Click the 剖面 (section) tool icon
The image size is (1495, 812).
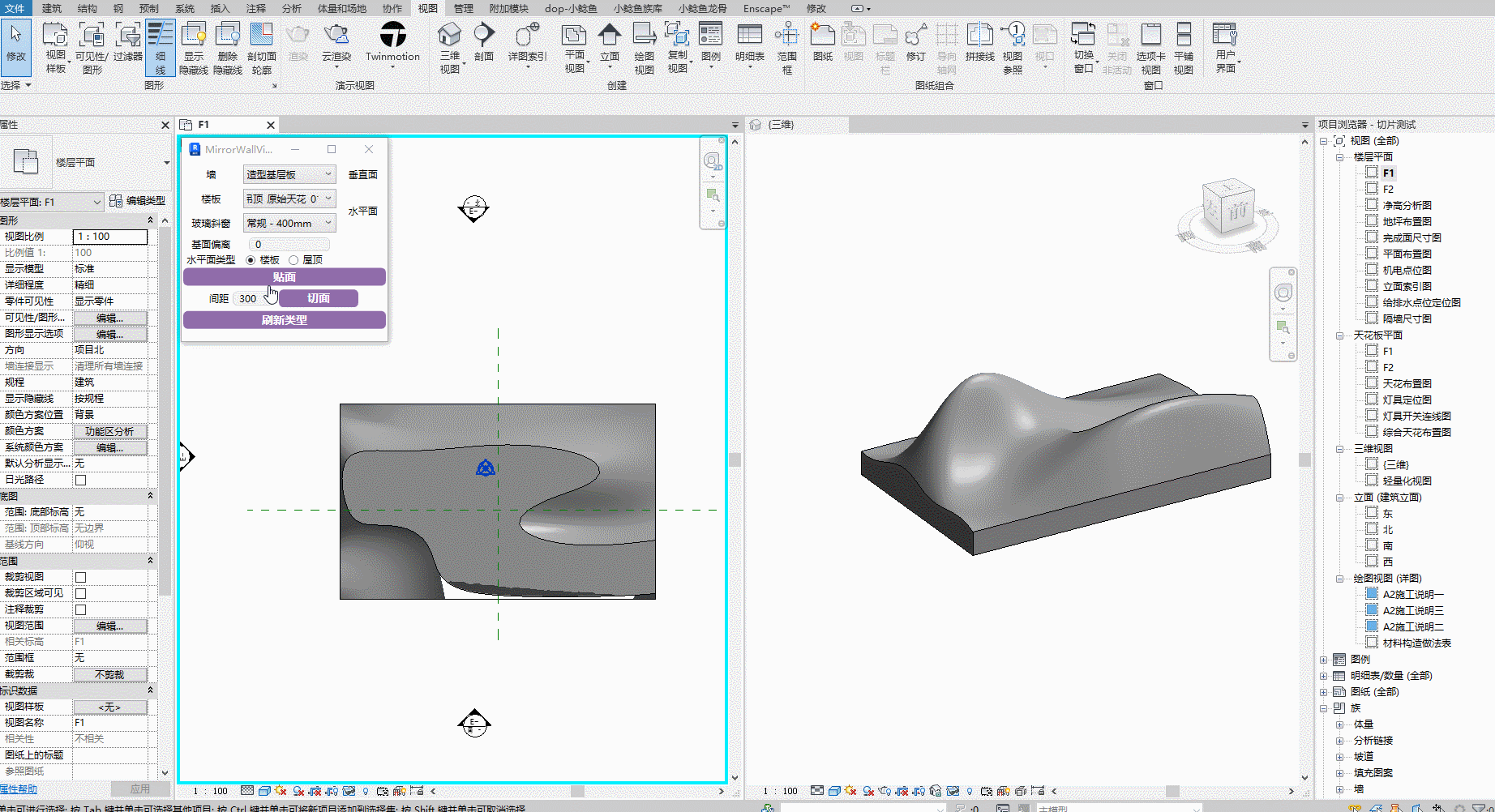(484, 36)
